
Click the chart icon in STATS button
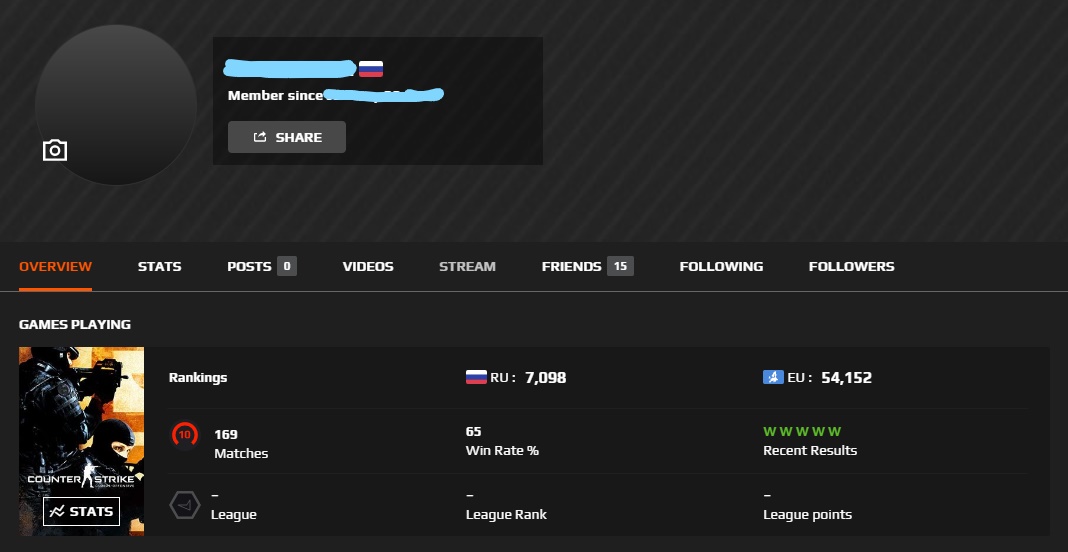pyautogui.click(x=57, y=511)
